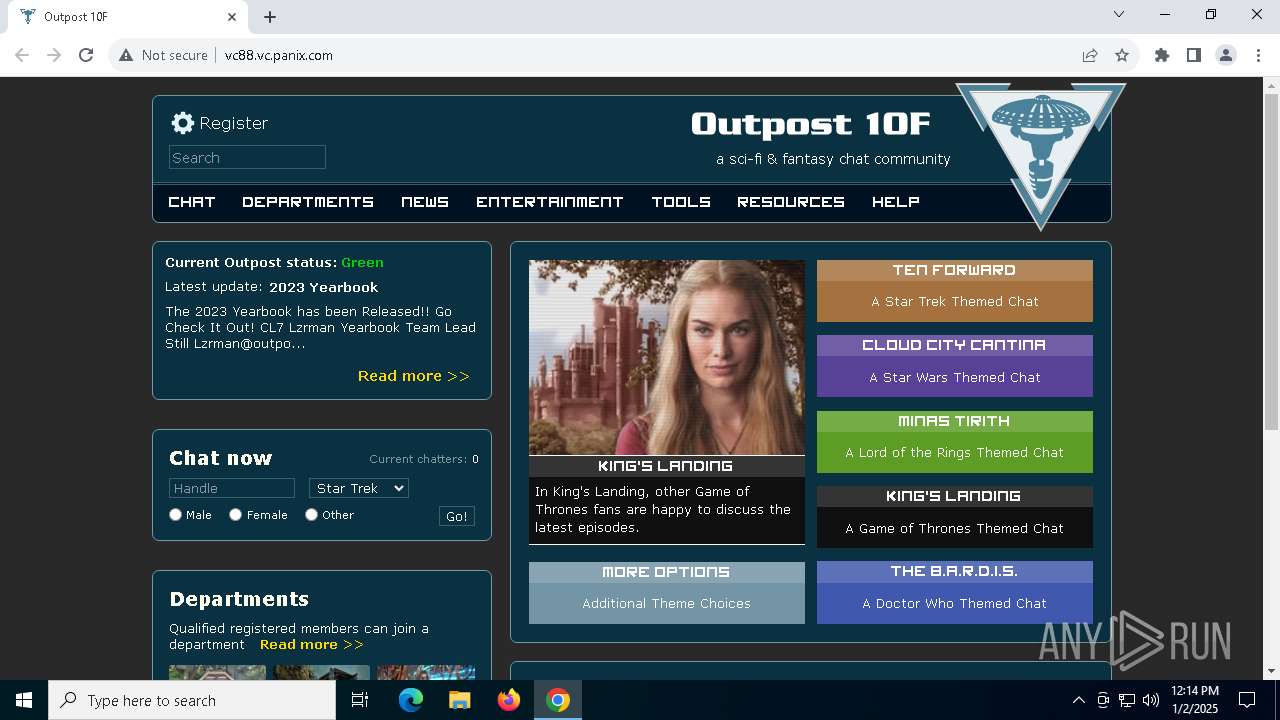The height and width of the screenshot is (720, 1280).
Task: Open the DEPARTMENTS menu
Action: [x=308, y=202]
